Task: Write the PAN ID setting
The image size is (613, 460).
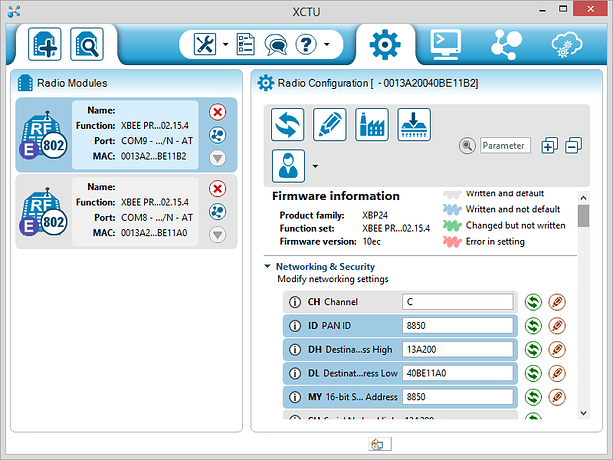Action: pyautogui.click(x=557, y=326)
